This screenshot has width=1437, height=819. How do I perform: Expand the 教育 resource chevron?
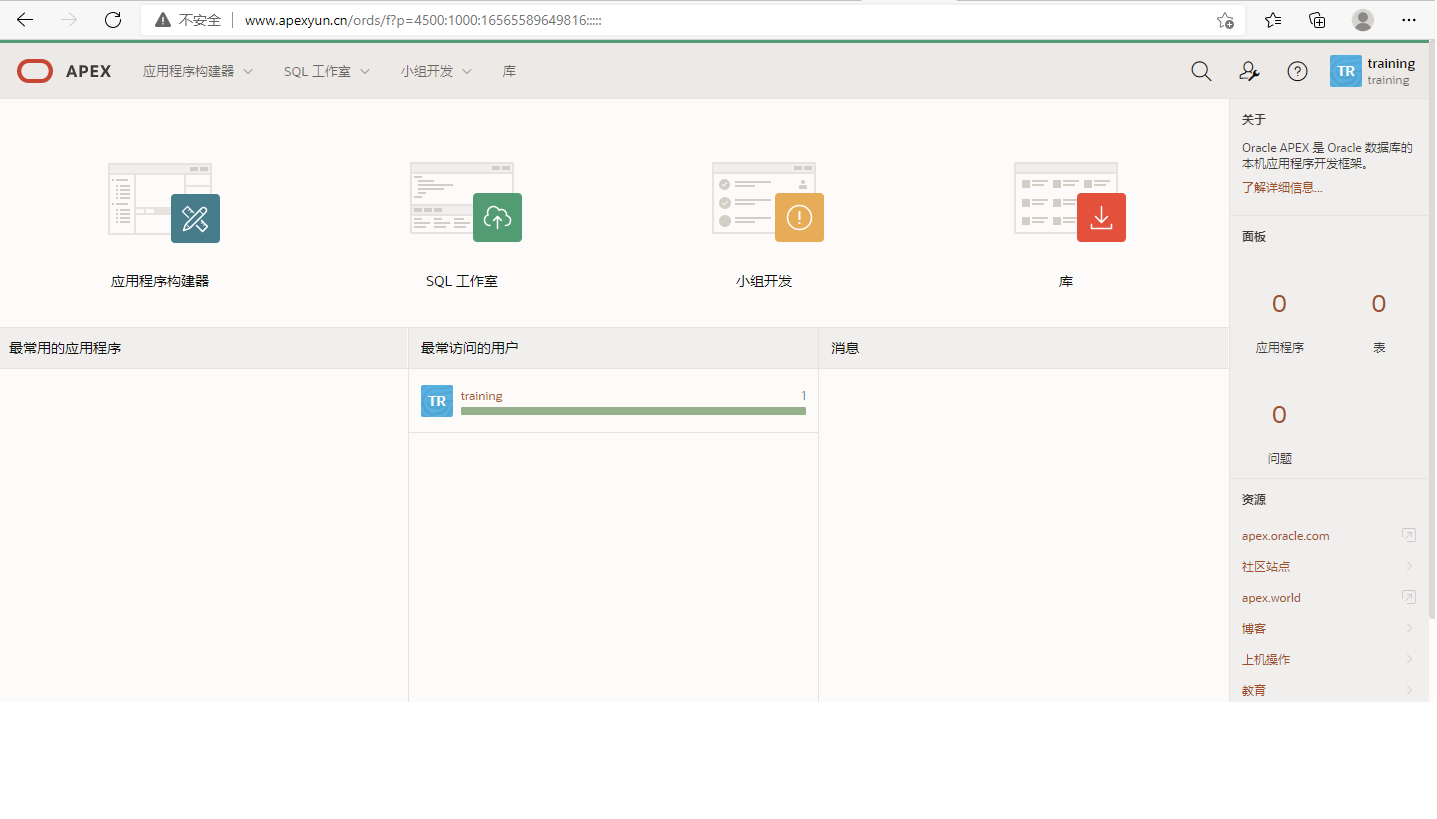click(1409, 690)
